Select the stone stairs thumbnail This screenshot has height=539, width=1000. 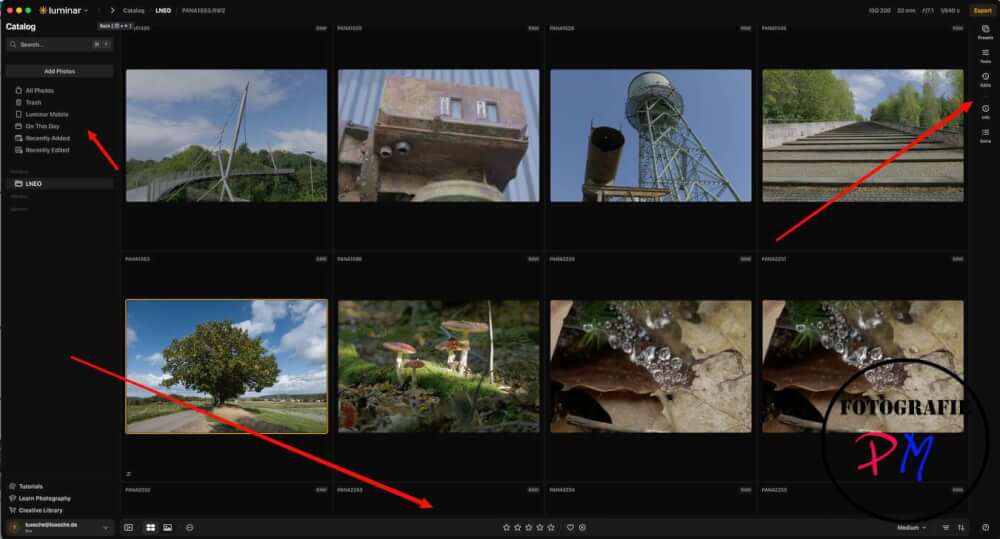(x=863, y=136)
